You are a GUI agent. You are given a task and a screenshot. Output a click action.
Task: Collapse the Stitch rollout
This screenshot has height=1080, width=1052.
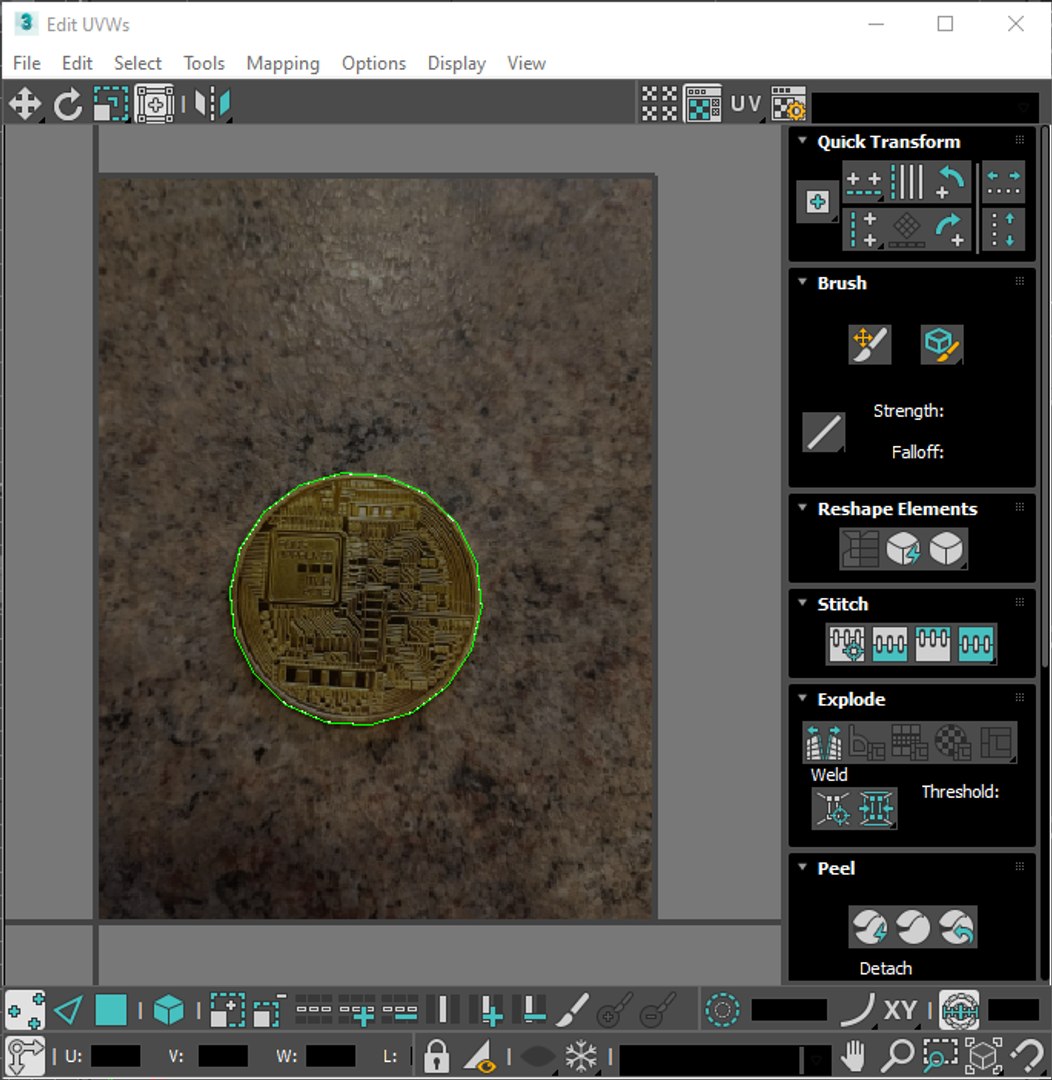(x=802, y=603)
